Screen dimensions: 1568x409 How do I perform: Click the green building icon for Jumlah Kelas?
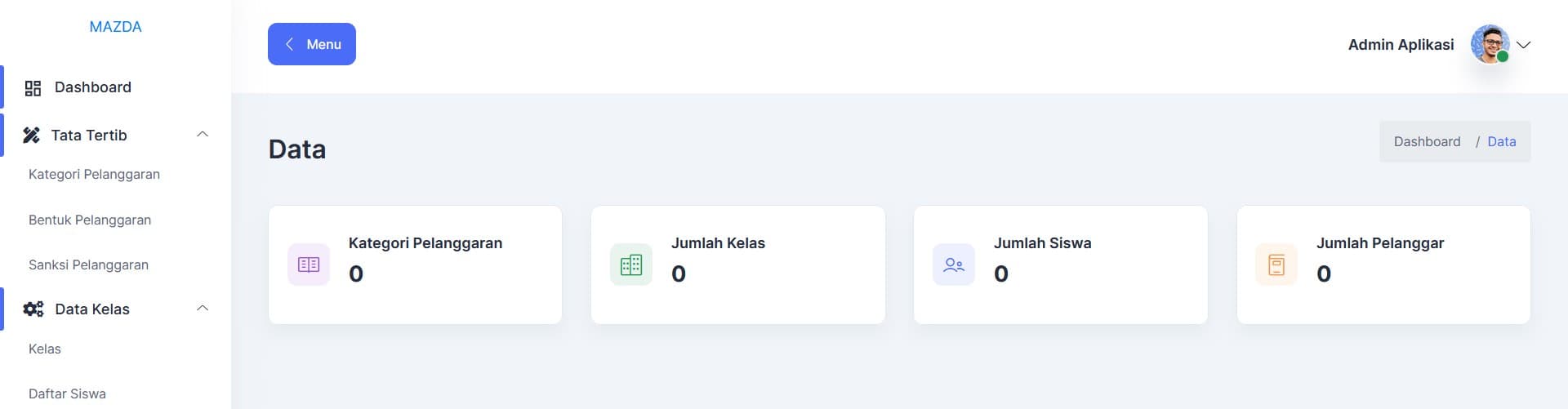pos(631,265)
